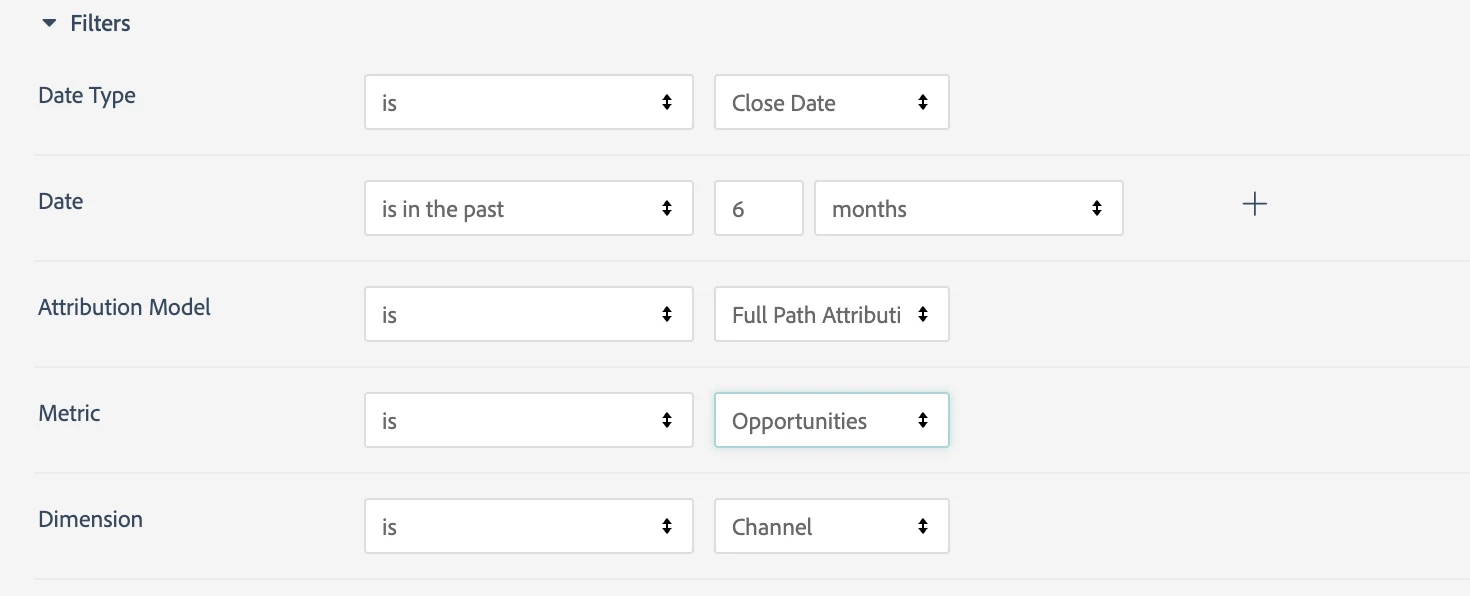Click the number field containing 6
Viewport: 1470px width, 596px height.
pyautogui.click(x=758, y=208)
